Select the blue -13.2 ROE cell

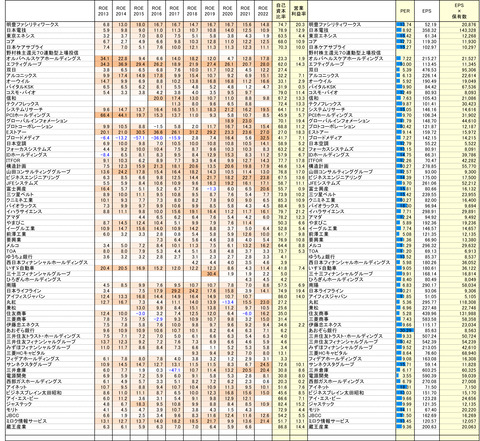121,138
